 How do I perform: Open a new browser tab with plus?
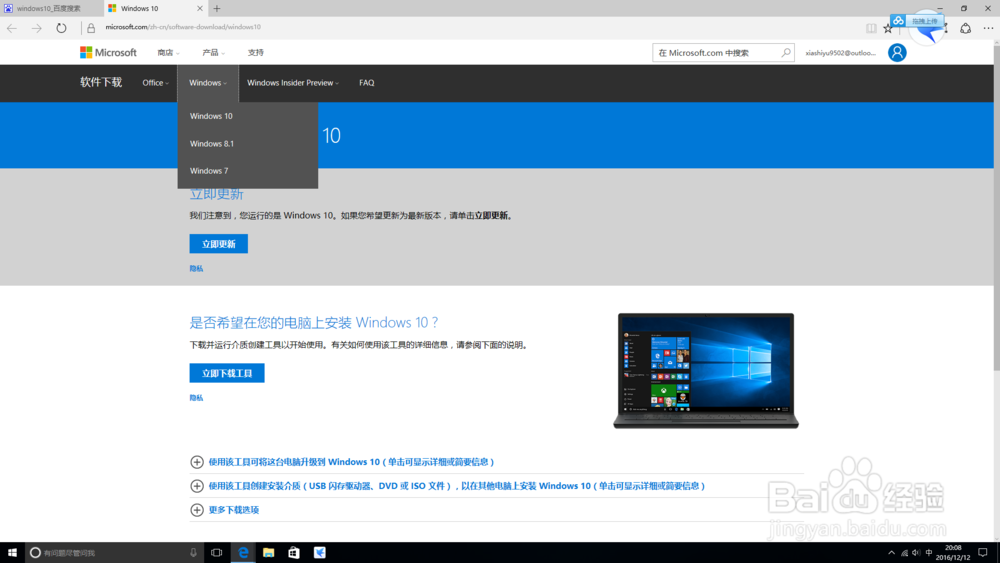[x=217, y=8]
